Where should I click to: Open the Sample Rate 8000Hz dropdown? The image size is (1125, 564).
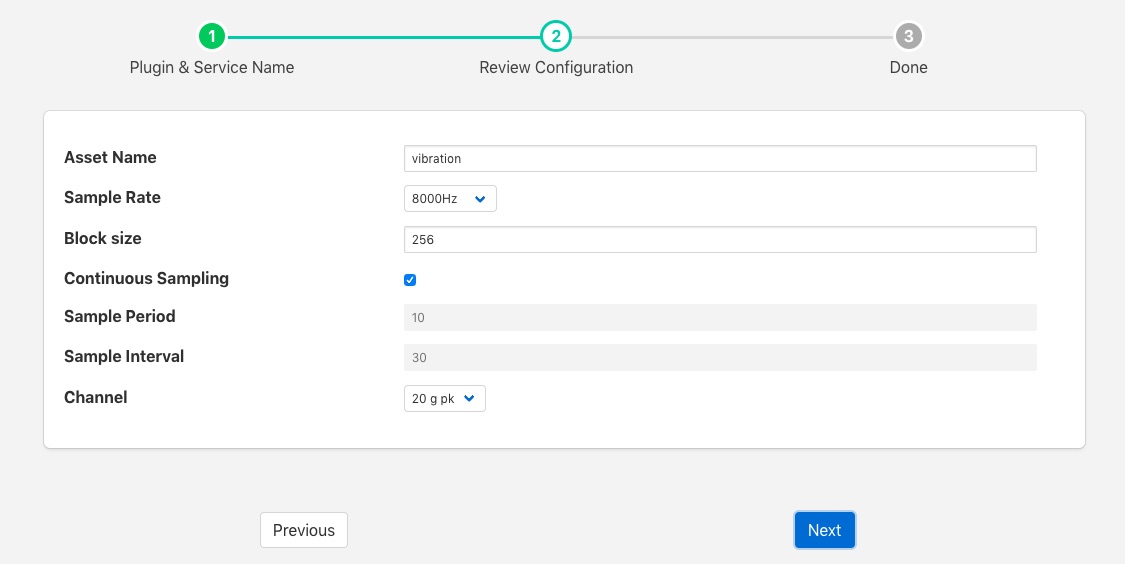coord(450,199)
